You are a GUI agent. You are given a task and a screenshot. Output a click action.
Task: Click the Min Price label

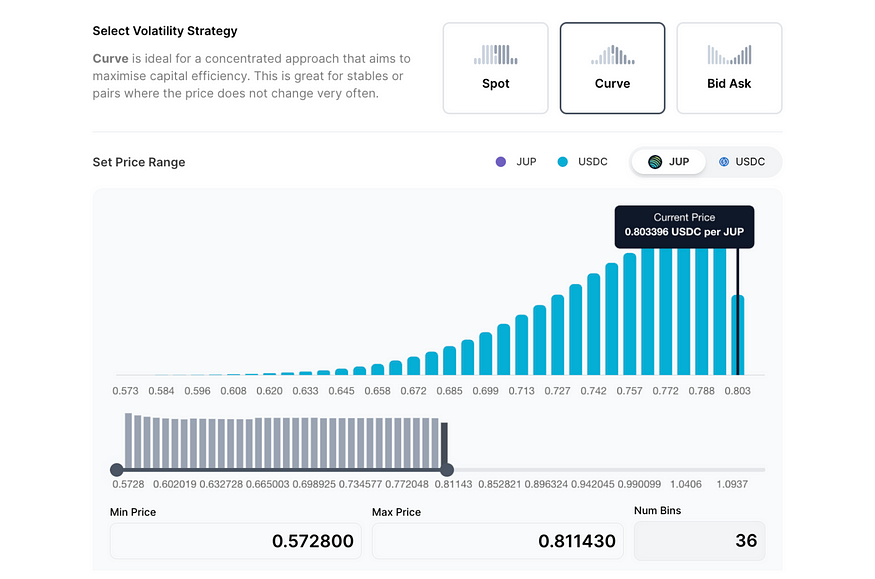[133, 512]
